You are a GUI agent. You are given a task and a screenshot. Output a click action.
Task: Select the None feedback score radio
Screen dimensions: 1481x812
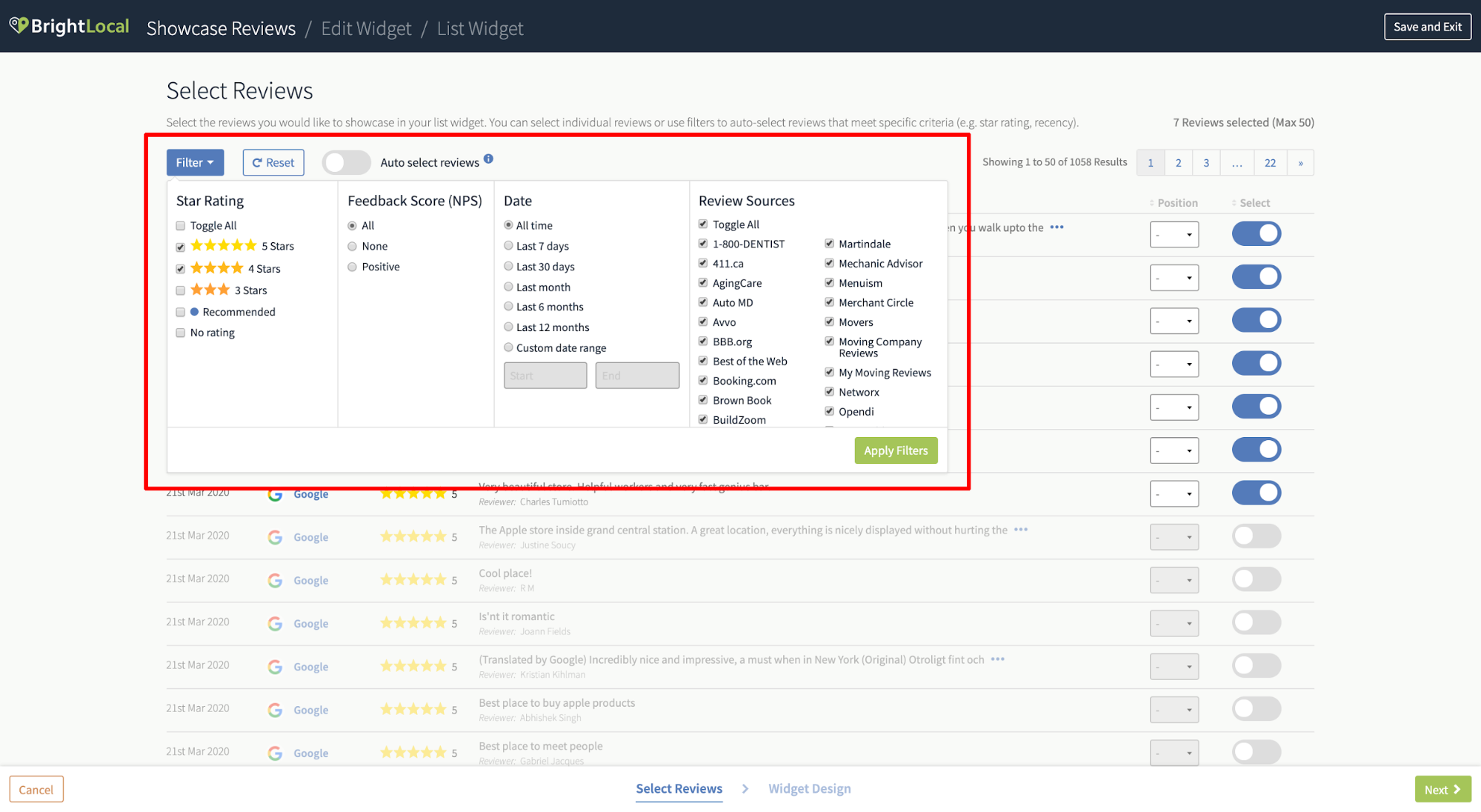click(352, 247)
